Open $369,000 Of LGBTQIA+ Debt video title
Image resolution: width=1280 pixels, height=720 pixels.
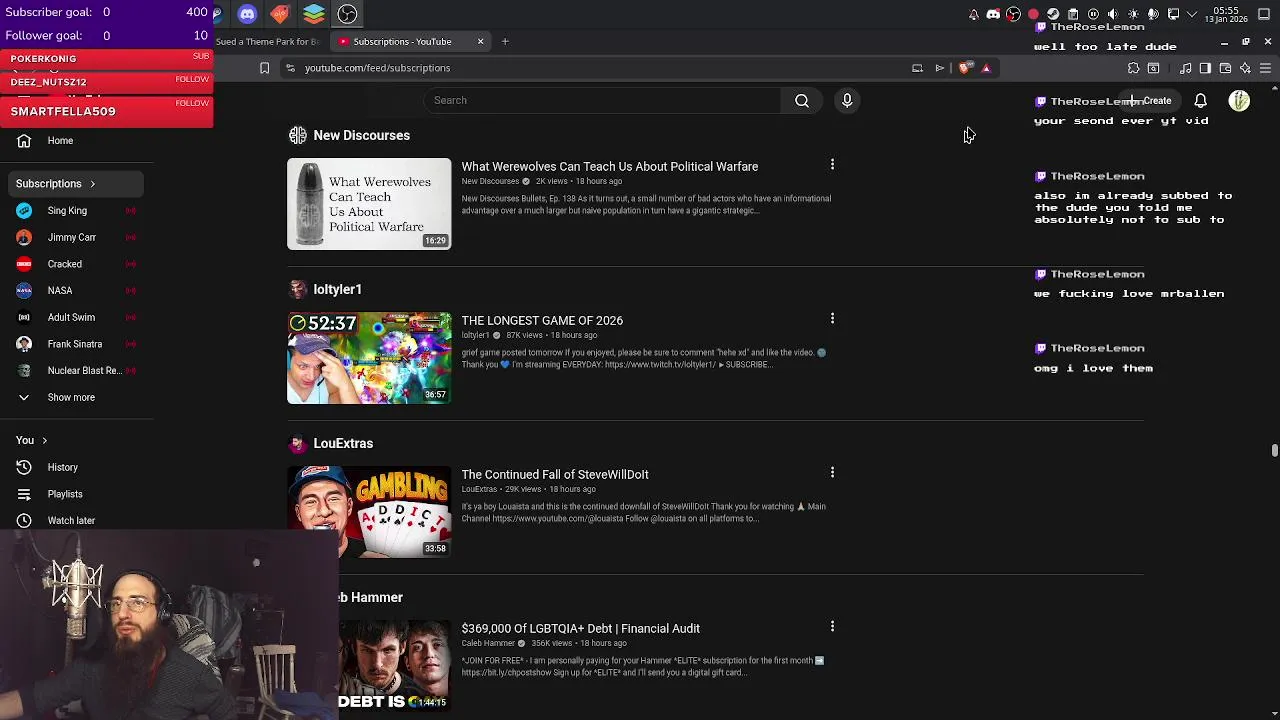tap(580, 629)
